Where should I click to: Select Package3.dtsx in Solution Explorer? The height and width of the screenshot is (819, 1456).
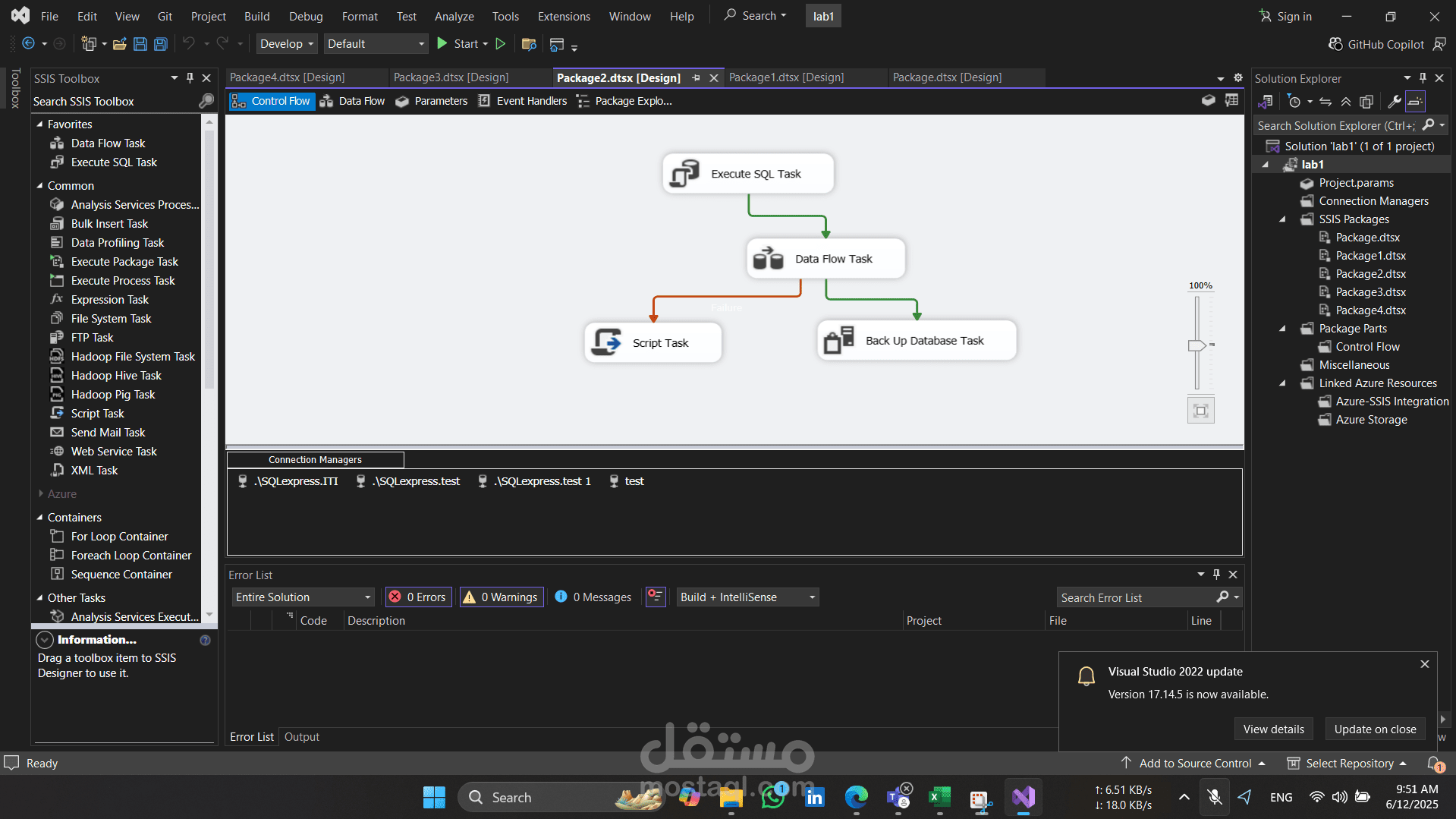[1370, 292]
